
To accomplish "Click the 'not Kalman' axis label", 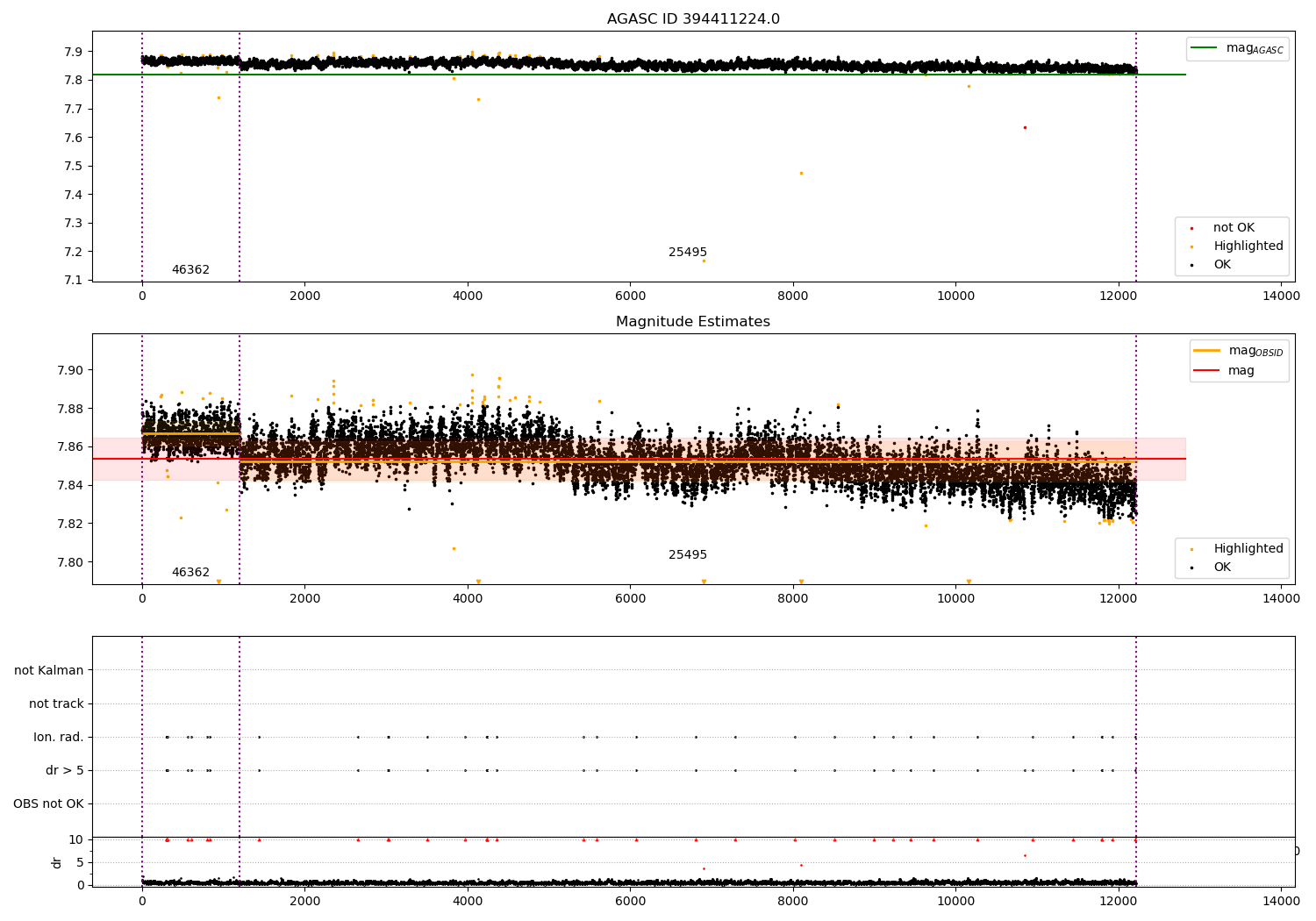I will [x=49, y=671].
